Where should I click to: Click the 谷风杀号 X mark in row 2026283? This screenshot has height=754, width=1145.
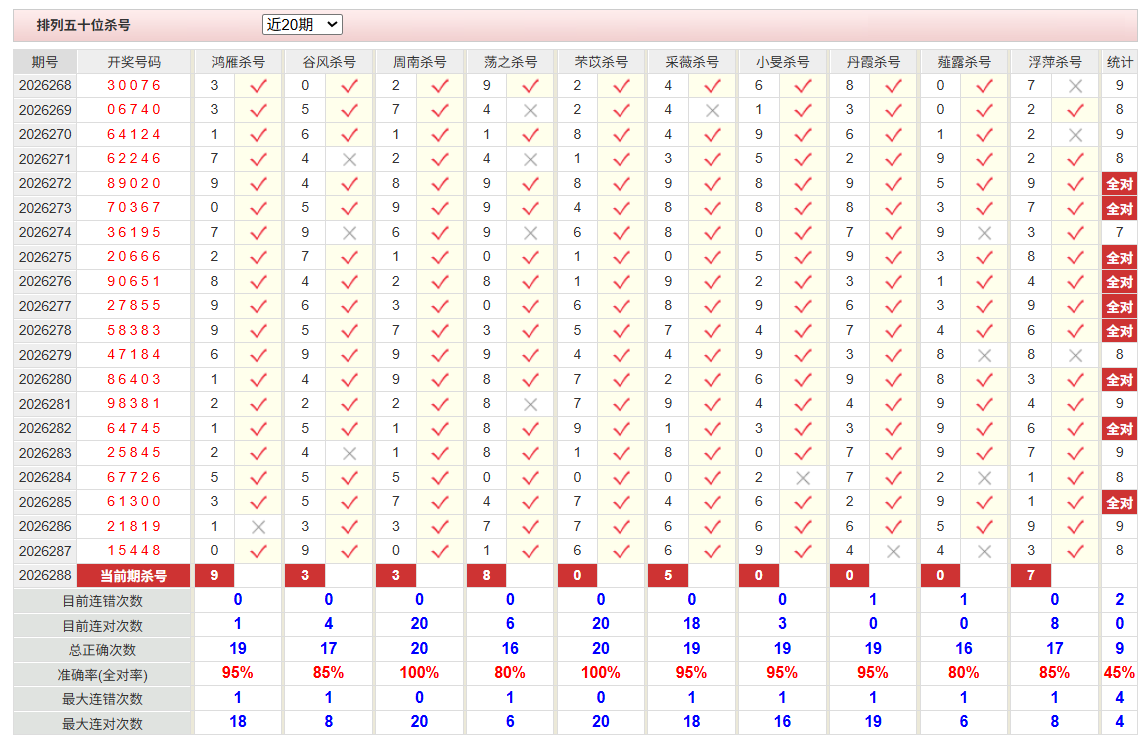349,453
